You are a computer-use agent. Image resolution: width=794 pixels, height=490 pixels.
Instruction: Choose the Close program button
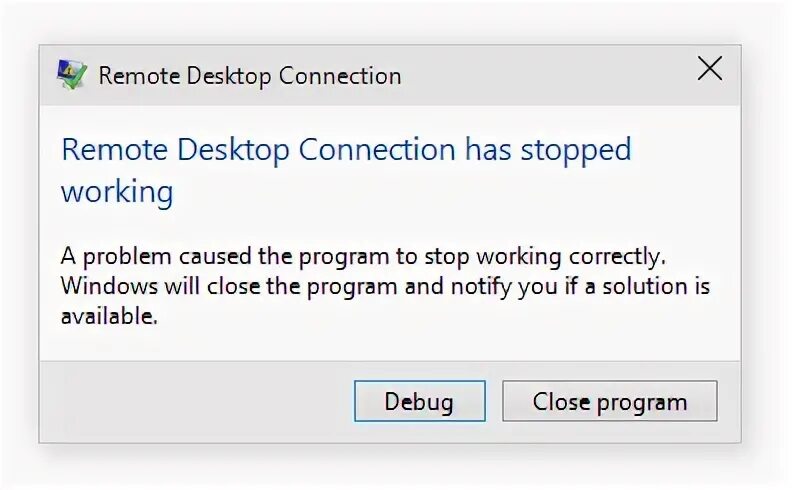click(609, 402)
